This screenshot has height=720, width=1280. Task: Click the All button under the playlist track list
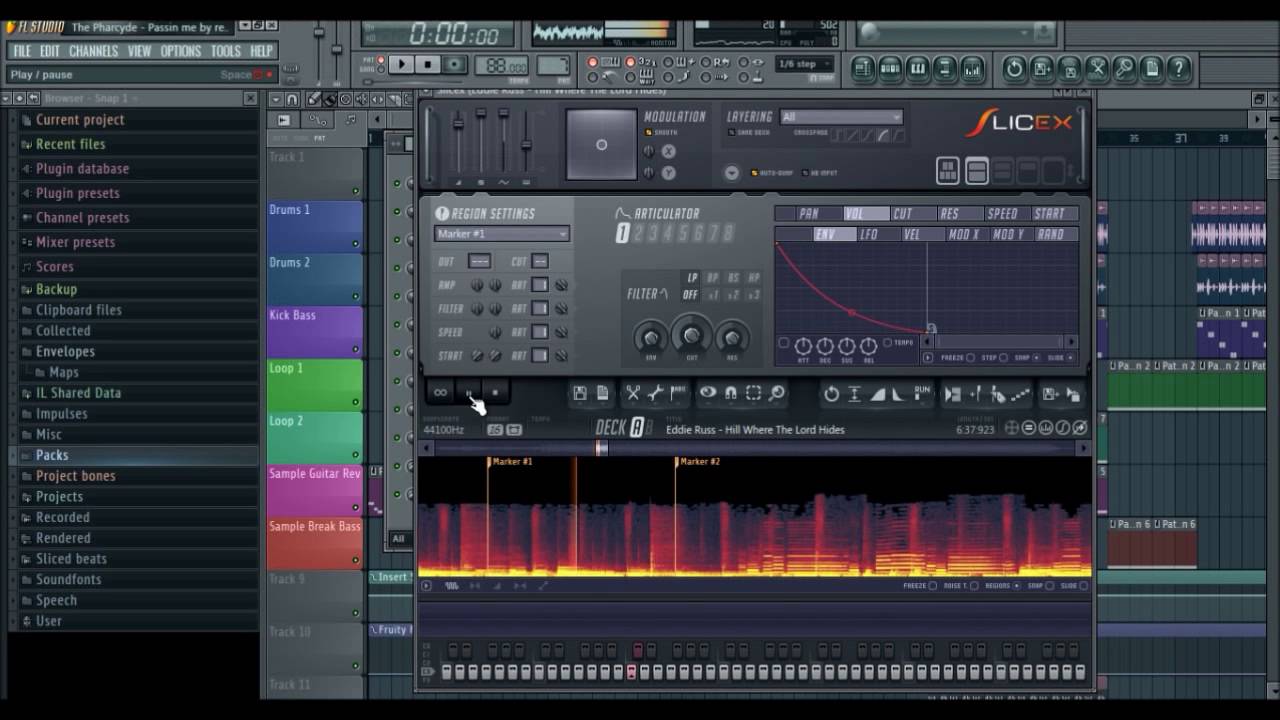[398, 538]
